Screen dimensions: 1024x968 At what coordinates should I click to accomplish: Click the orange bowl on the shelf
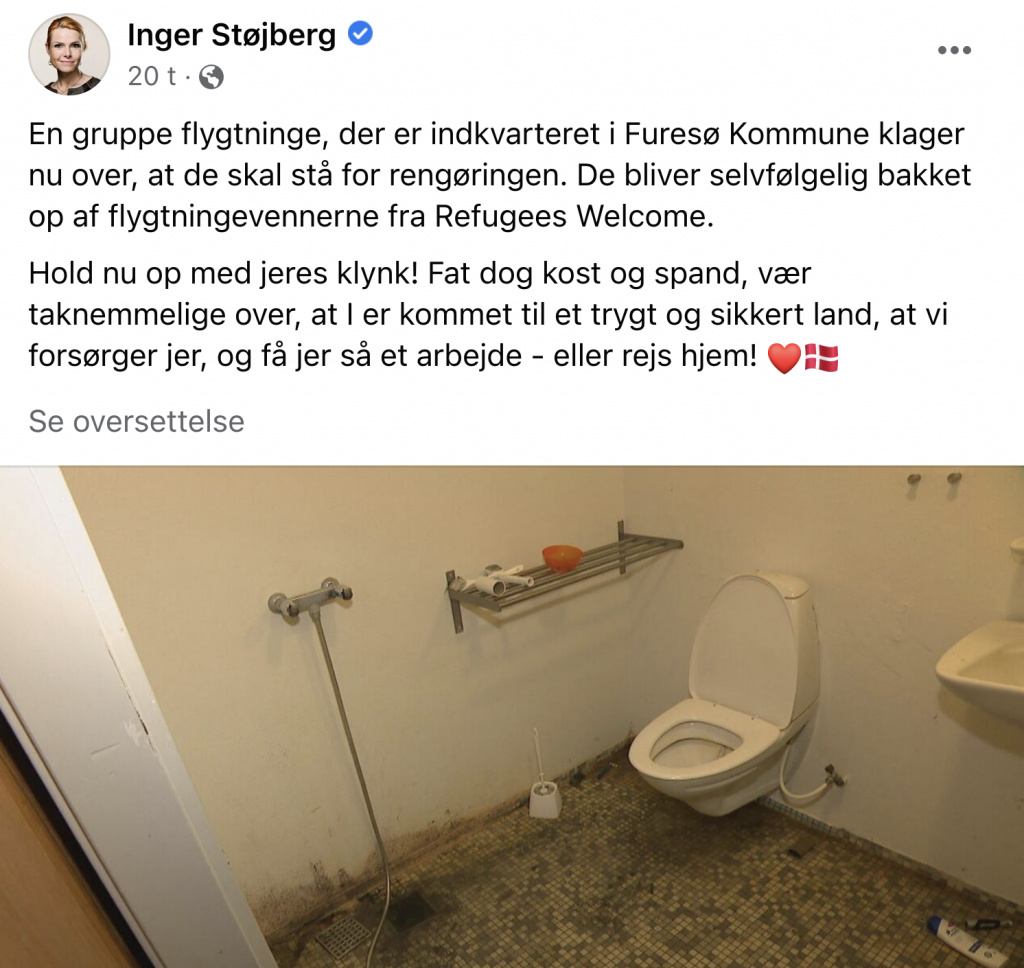point(562,558)
